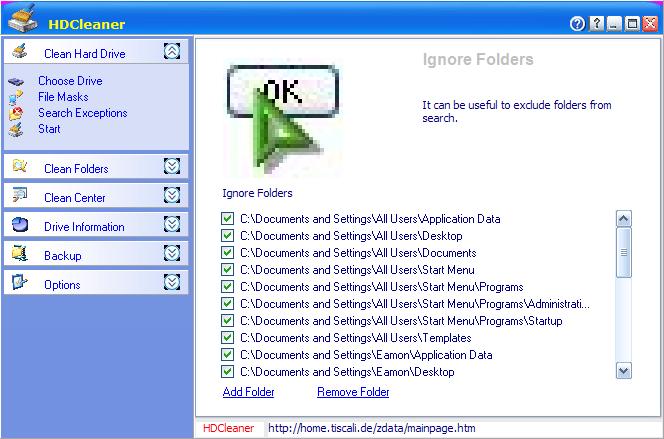Select the All Users\Documents path text
664x439 pixels.
(x=358, y=253)
